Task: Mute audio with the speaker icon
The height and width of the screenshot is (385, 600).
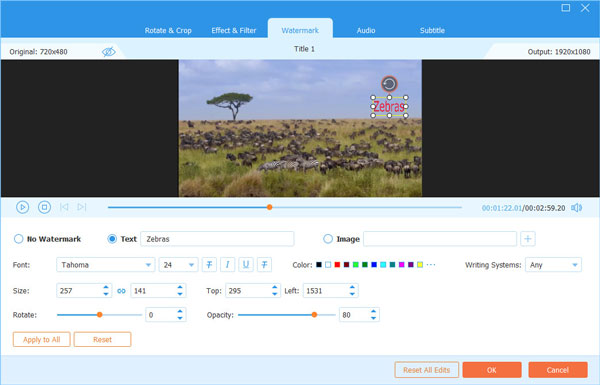Action: (576, 208)
